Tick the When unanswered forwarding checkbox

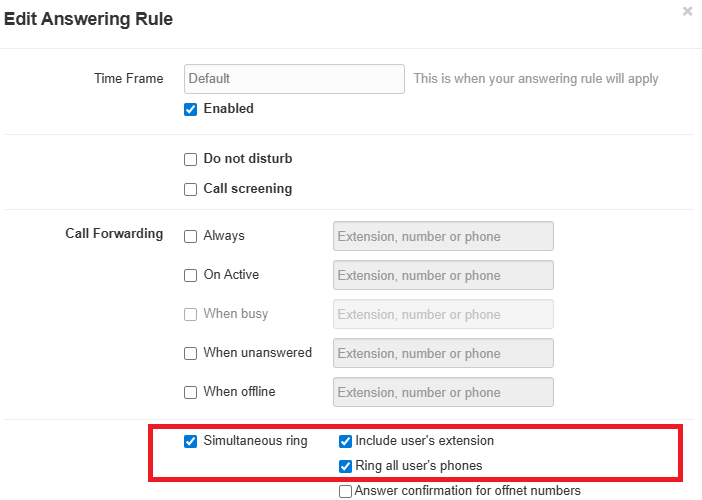tap(190, 353)
